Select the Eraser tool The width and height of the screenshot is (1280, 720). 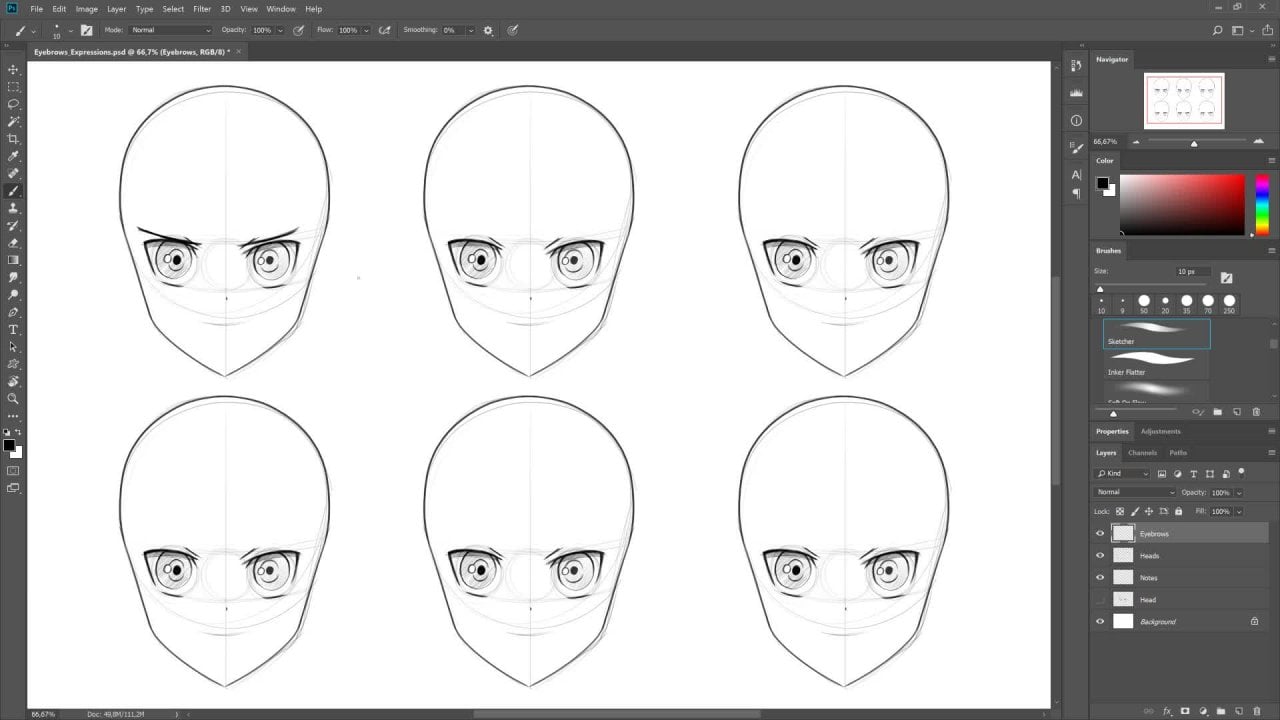coord(13,243)
